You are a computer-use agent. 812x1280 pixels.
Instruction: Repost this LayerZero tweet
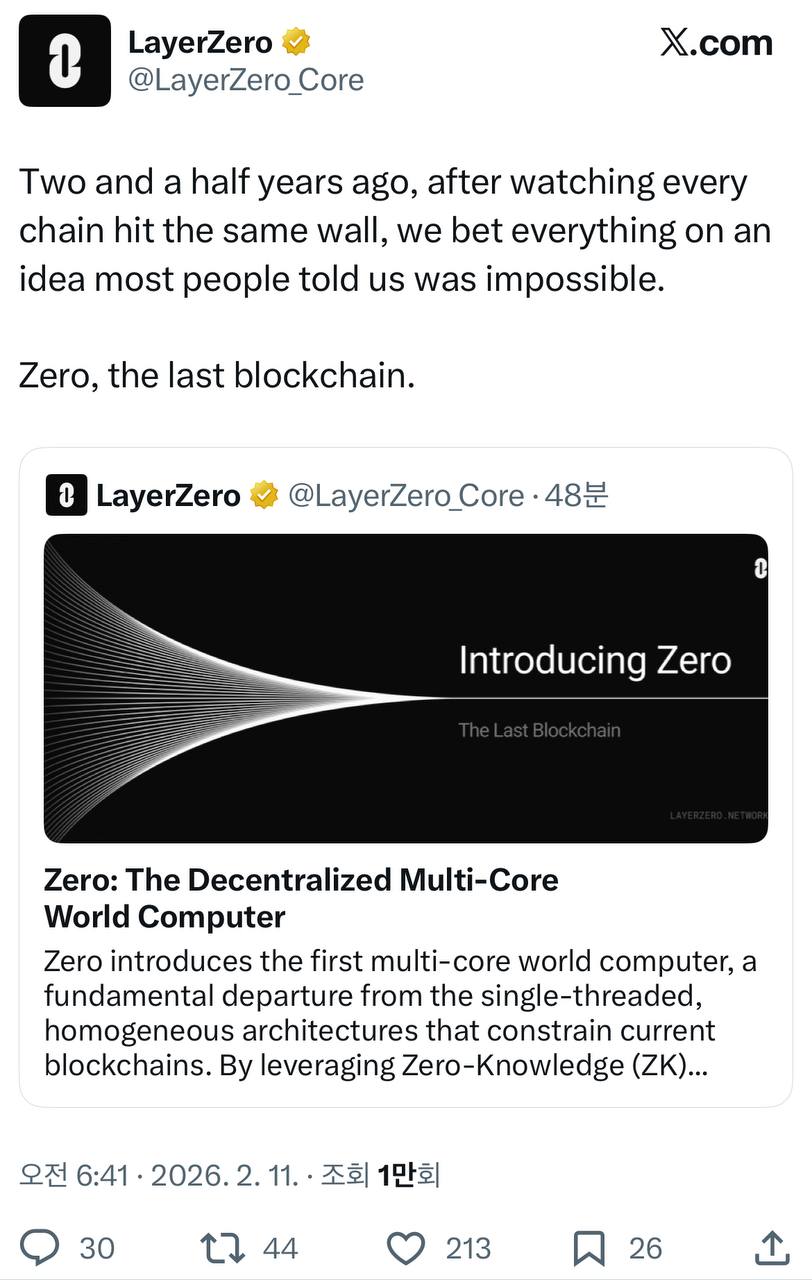pos(220,1247)
